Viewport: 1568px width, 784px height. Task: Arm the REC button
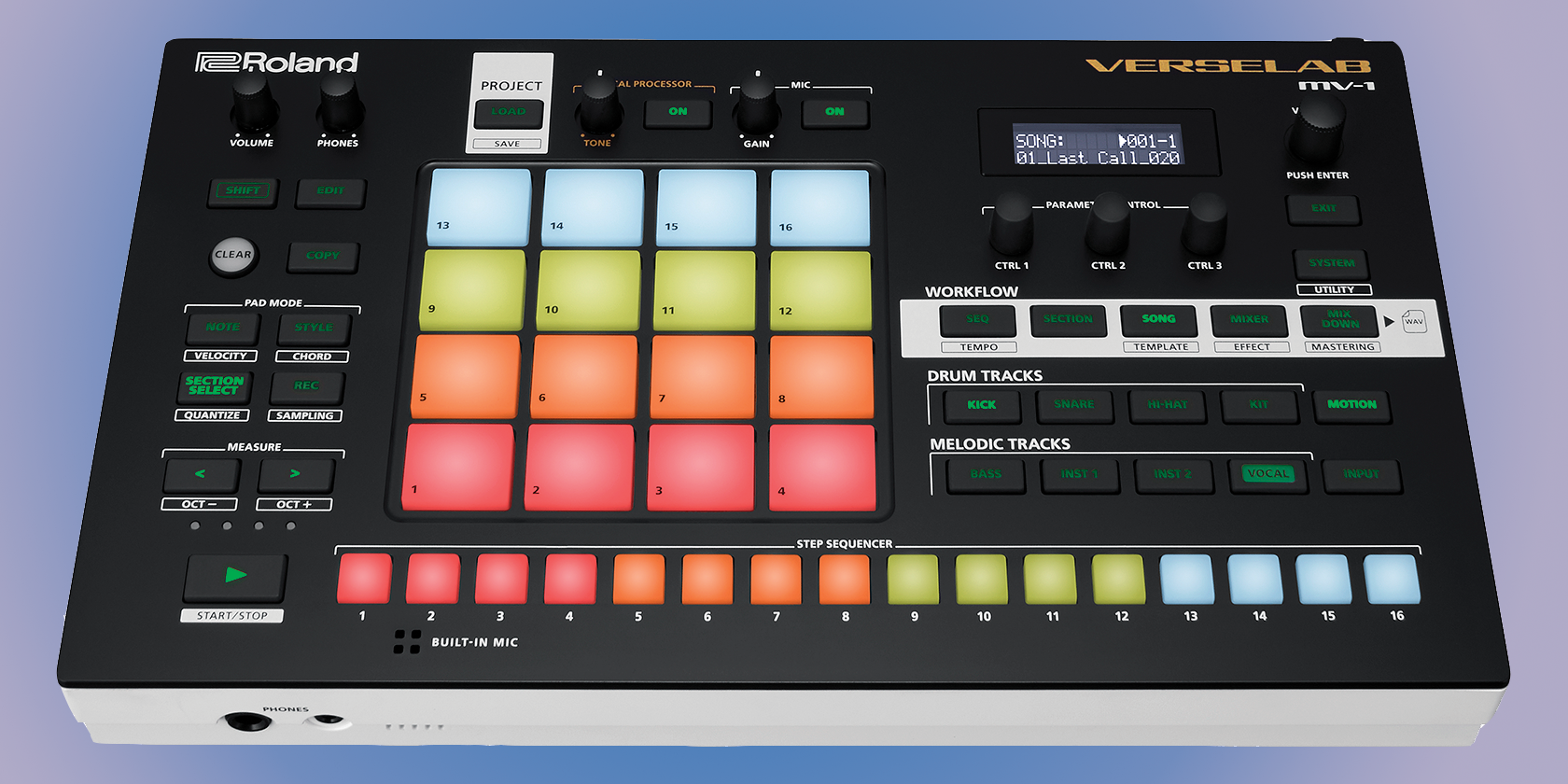306,386
